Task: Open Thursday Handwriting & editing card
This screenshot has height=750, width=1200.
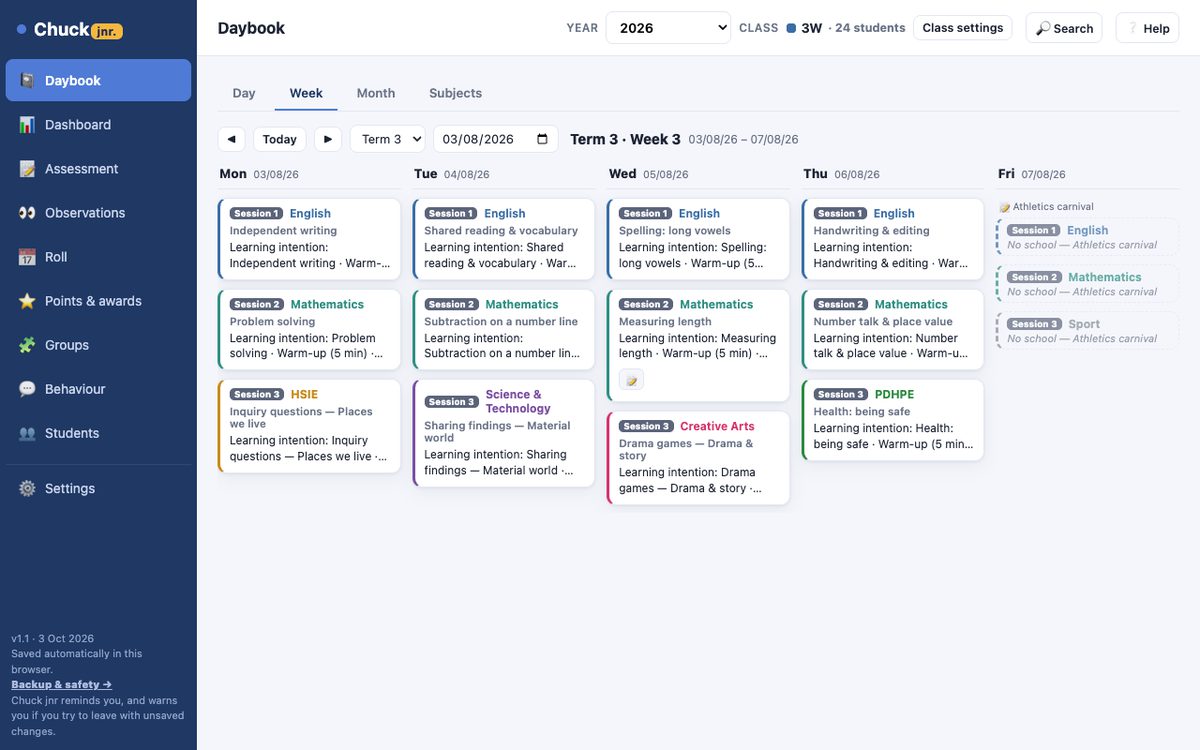Action: pos(893,239)
